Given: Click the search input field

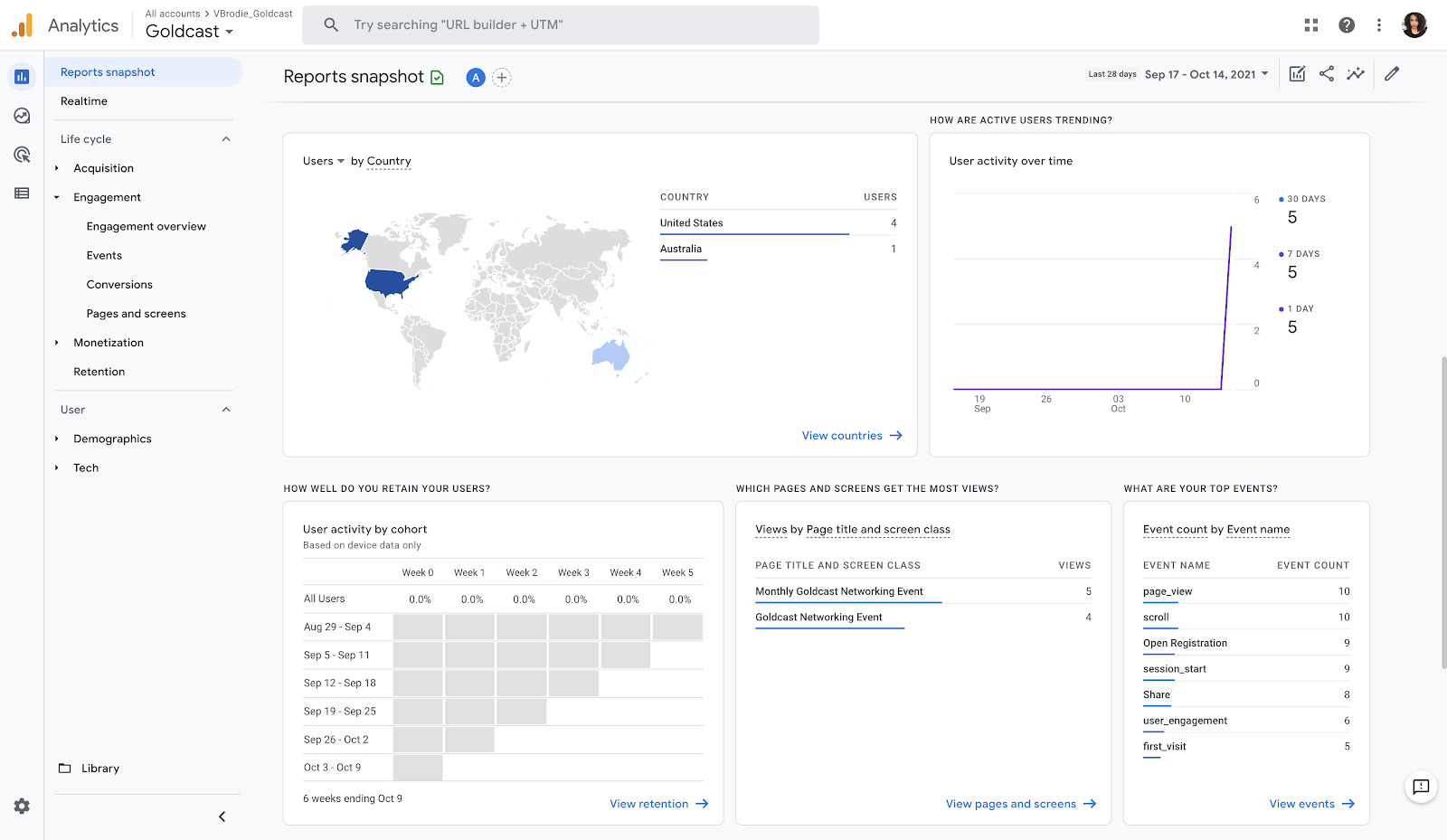Looking at the screenshot, I should pos(561,25).
